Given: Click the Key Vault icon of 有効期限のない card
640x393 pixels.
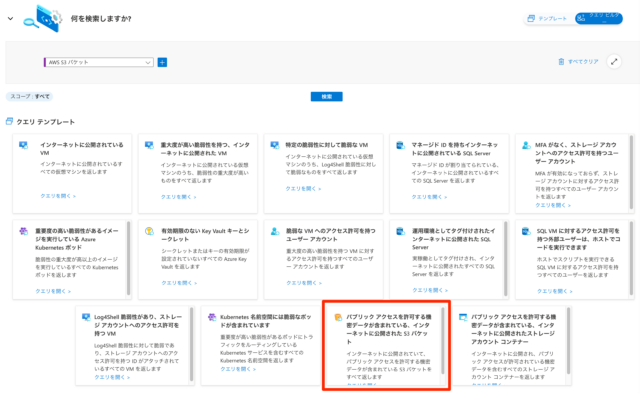Looking at the screenshot, I should click(x=149, y=231).
